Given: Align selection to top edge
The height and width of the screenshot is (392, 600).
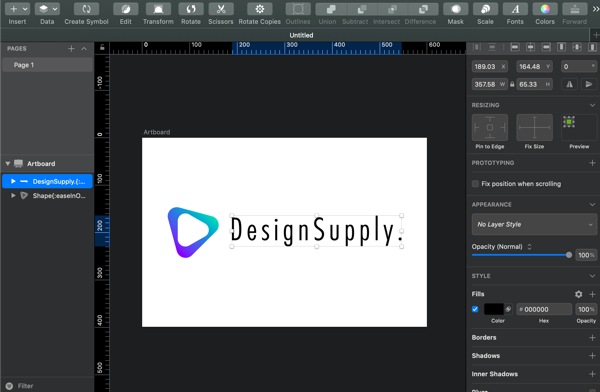Looking at the screenshot, I should point(561,47).
